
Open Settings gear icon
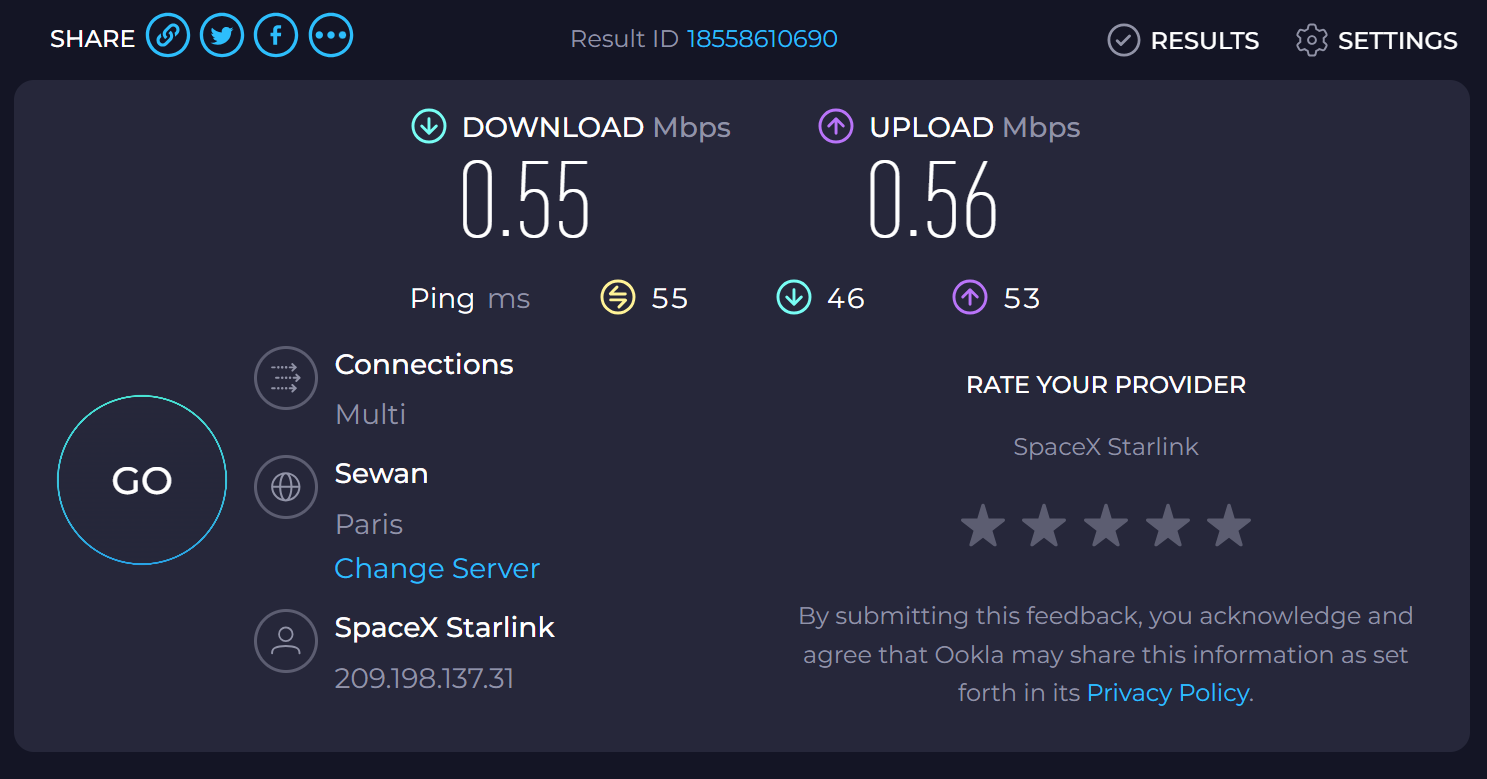pyautogui.click(x=1311, y=40)
